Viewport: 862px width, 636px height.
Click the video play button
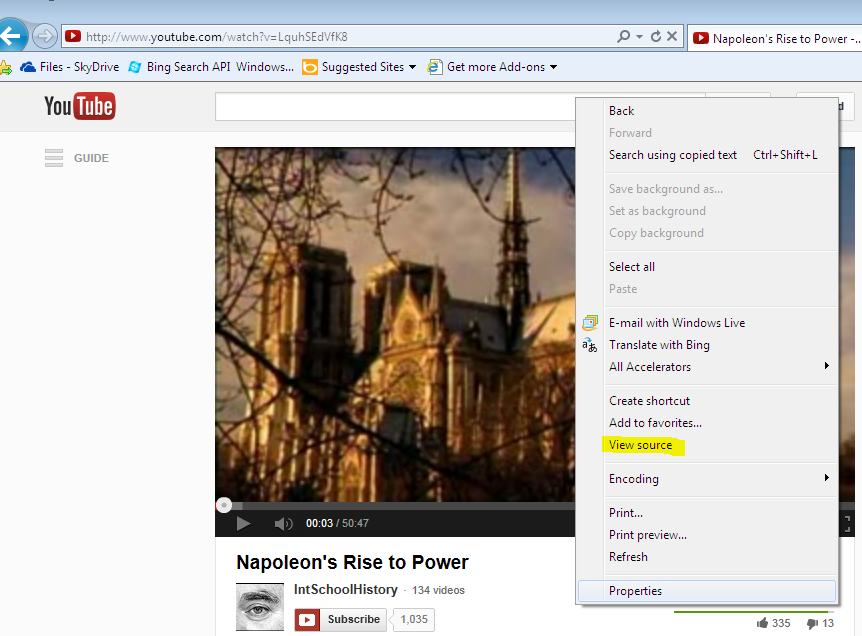coord(243,523)
